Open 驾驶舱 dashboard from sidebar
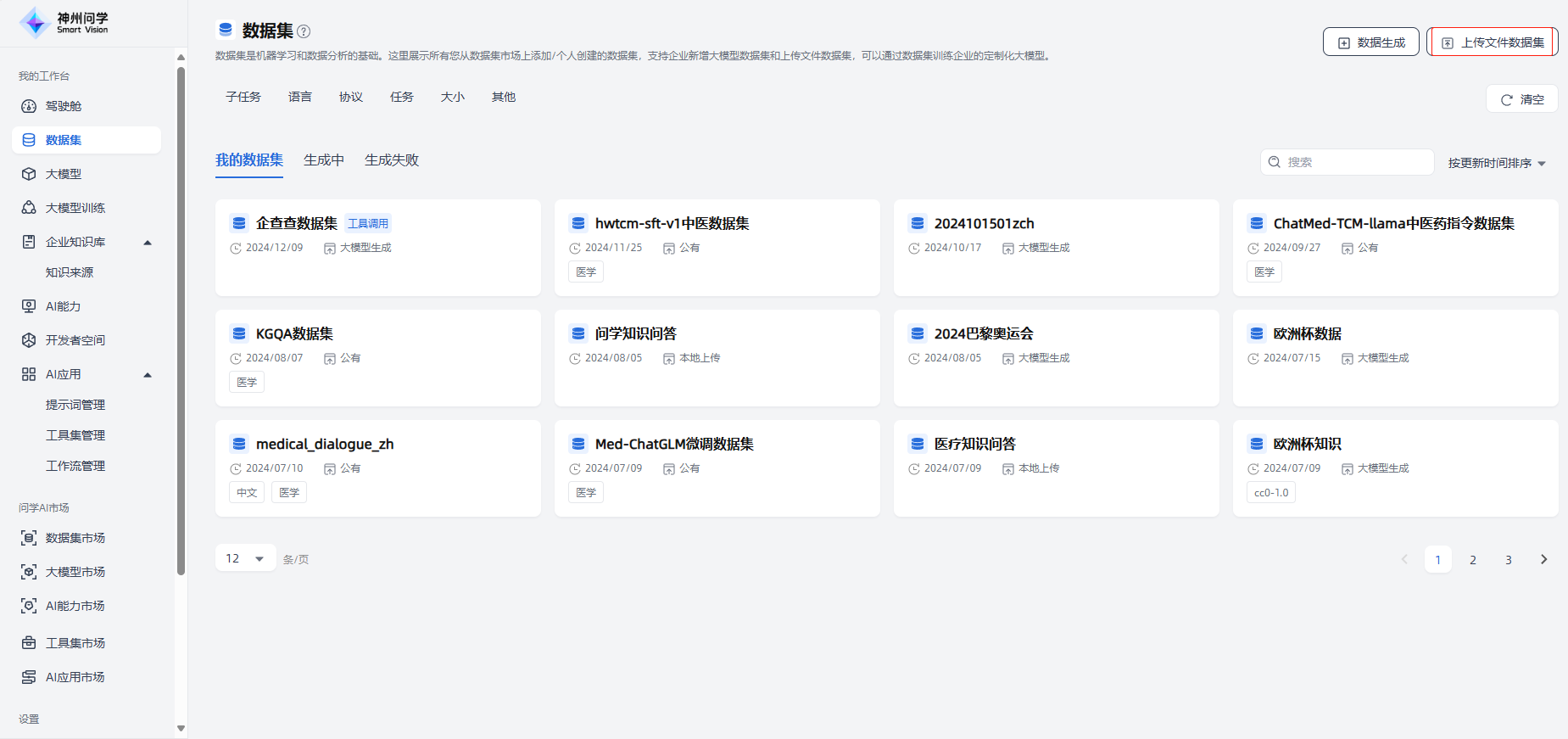The width and height of the screenshot is (1568, 739). [x=64, y=106]
